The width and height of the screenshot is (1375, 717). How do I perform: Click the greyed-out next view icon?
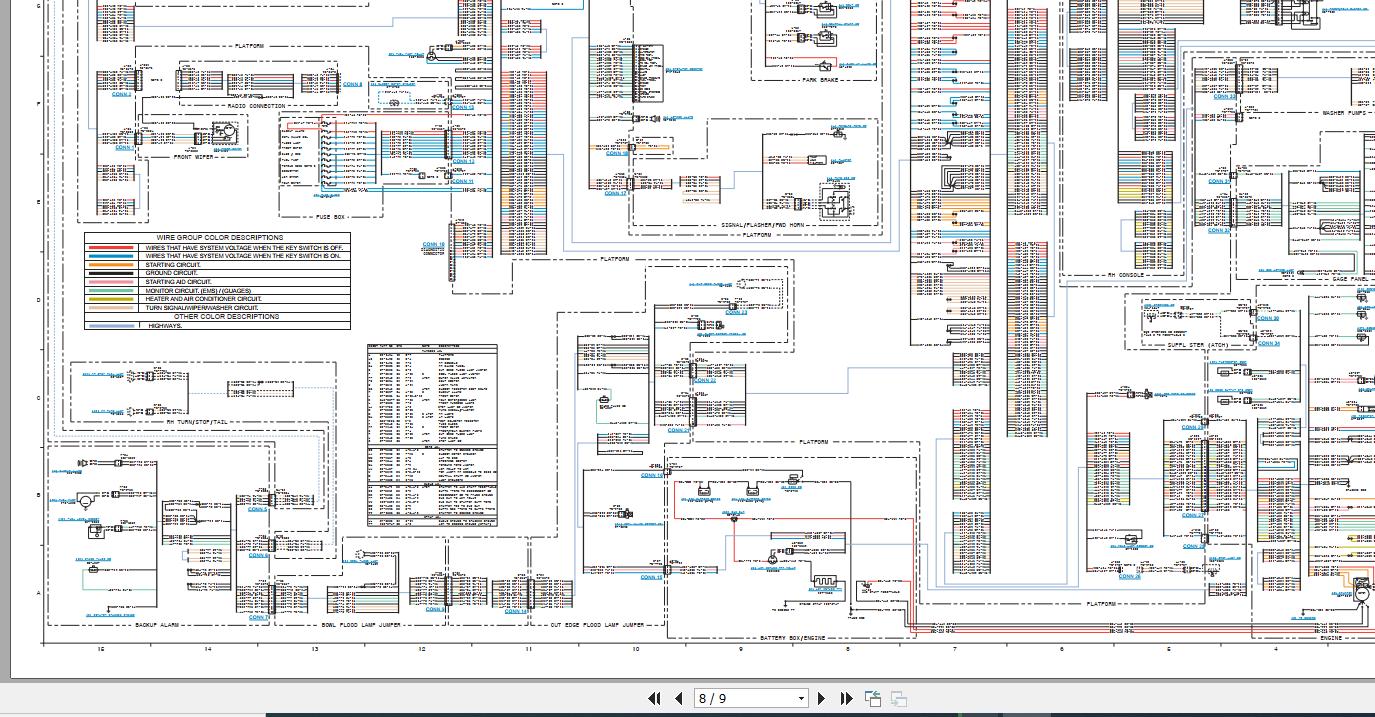coord(899,699)
